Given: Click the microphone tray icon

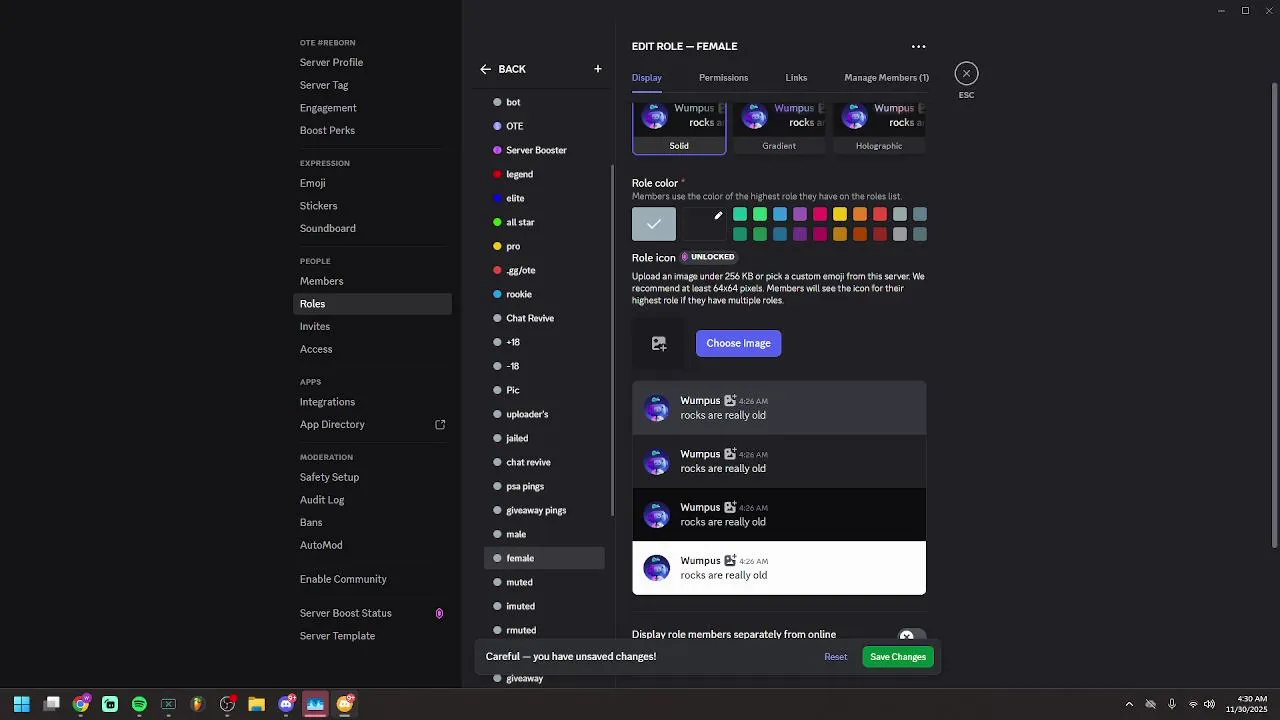Looking at the screenshot, I should [x=1171, y=704].
